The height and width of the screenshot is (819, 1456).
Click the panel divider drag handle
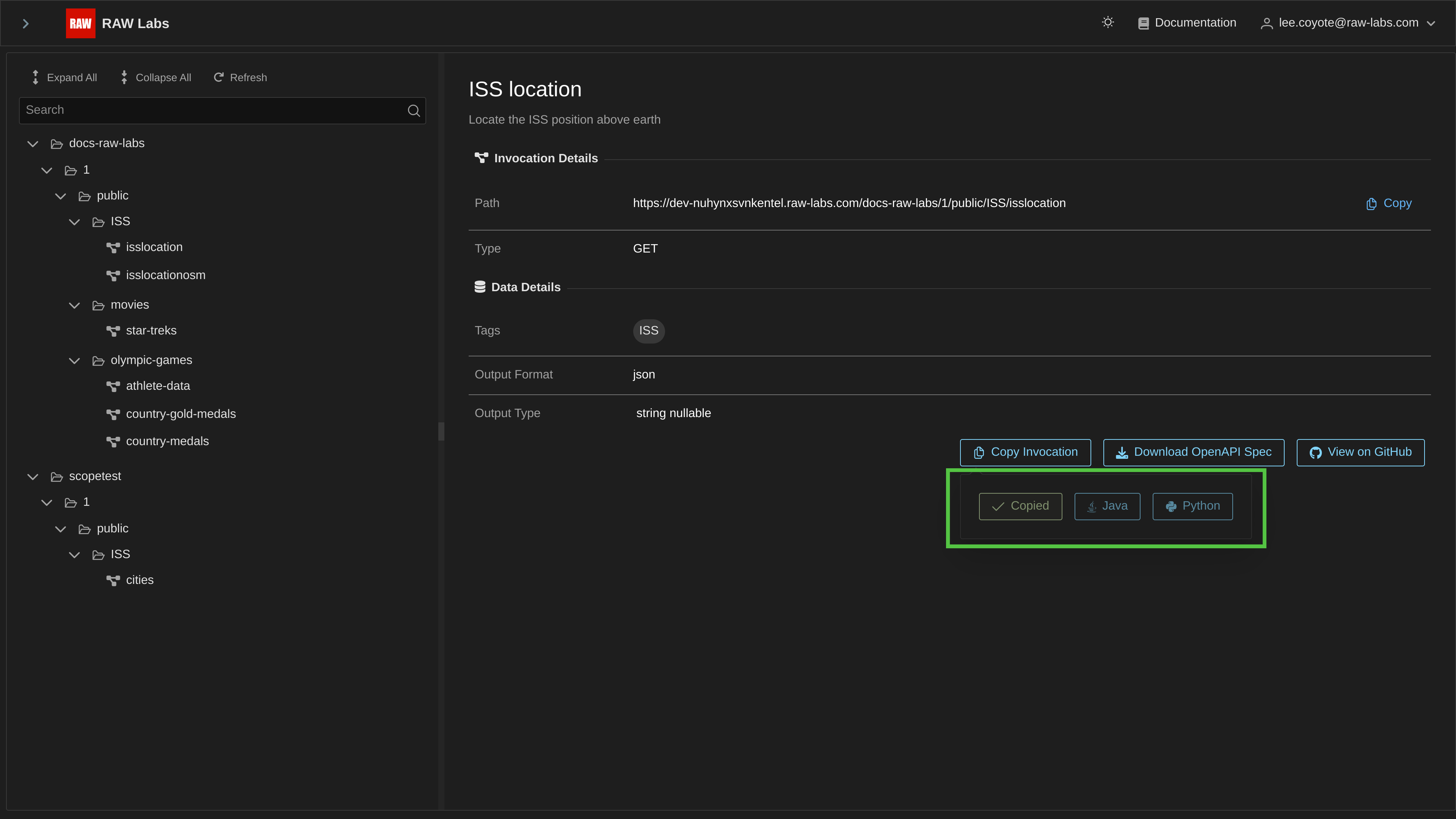[x=441, y=431]
